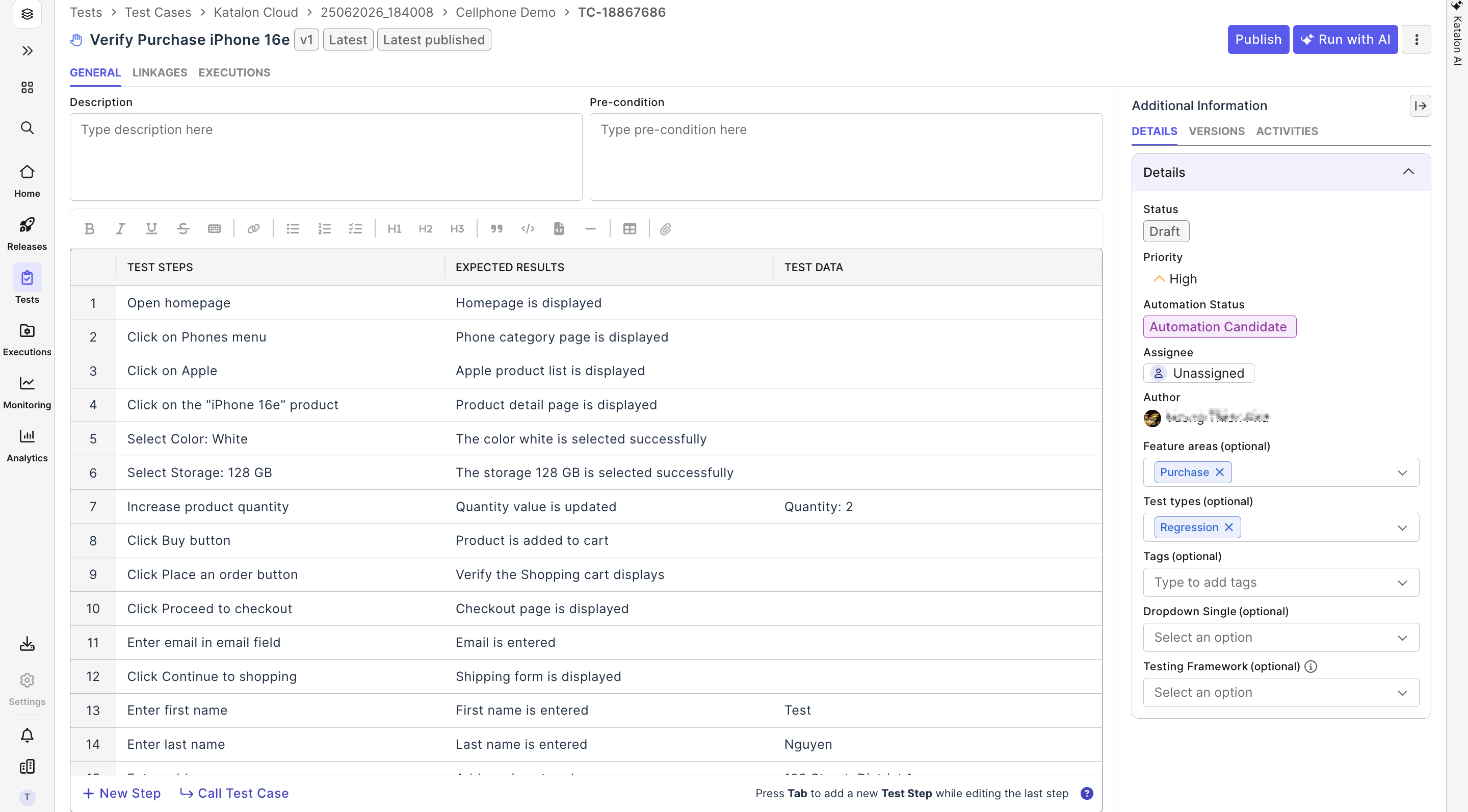1468x812 pixels.
Task: Remove the Regression test type tag
Action: click(x=1228, y=528)
